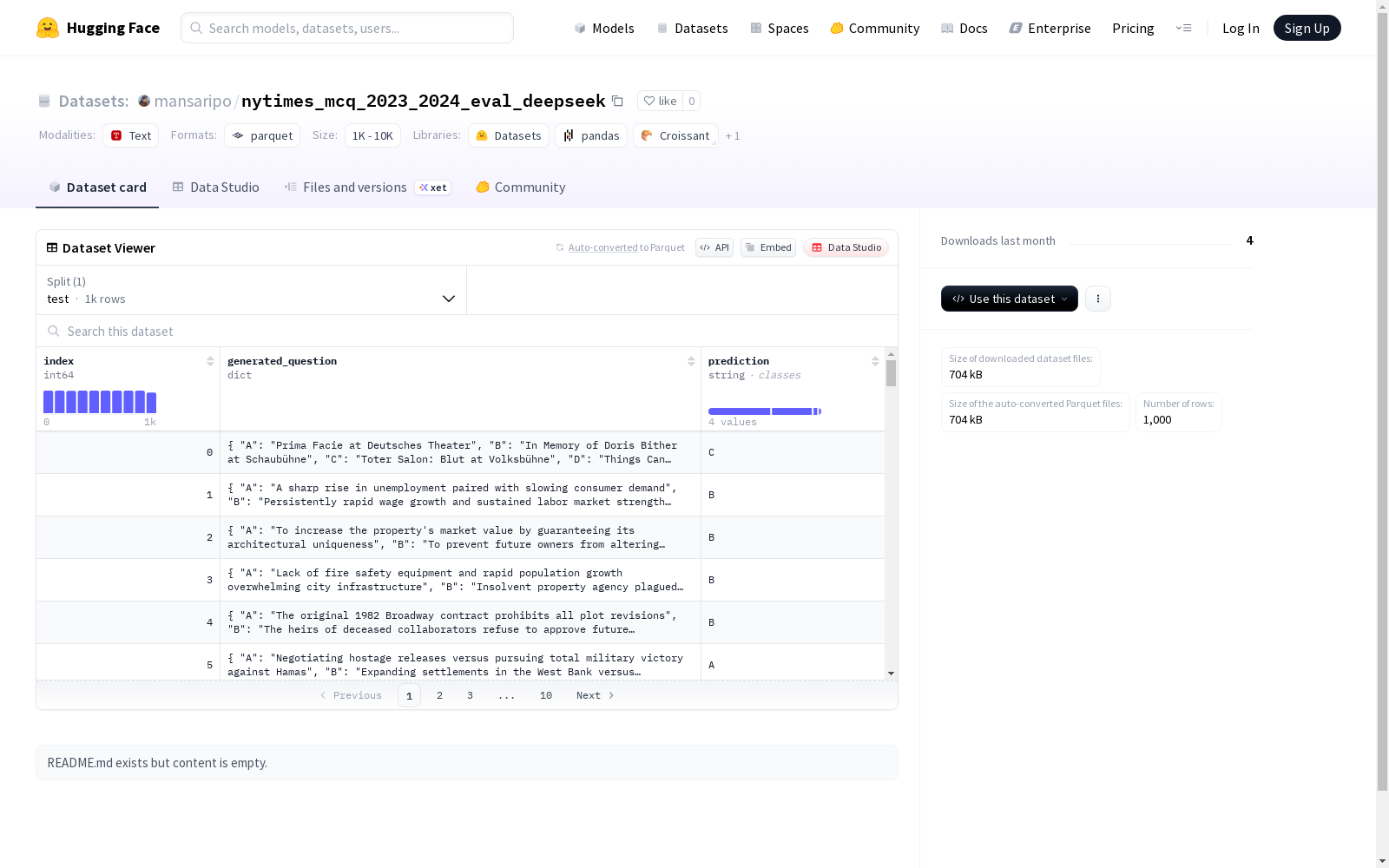Viewport: 1389px width, 868px height.
Task: Click the red Data Studio button
Action: [846, 247]
